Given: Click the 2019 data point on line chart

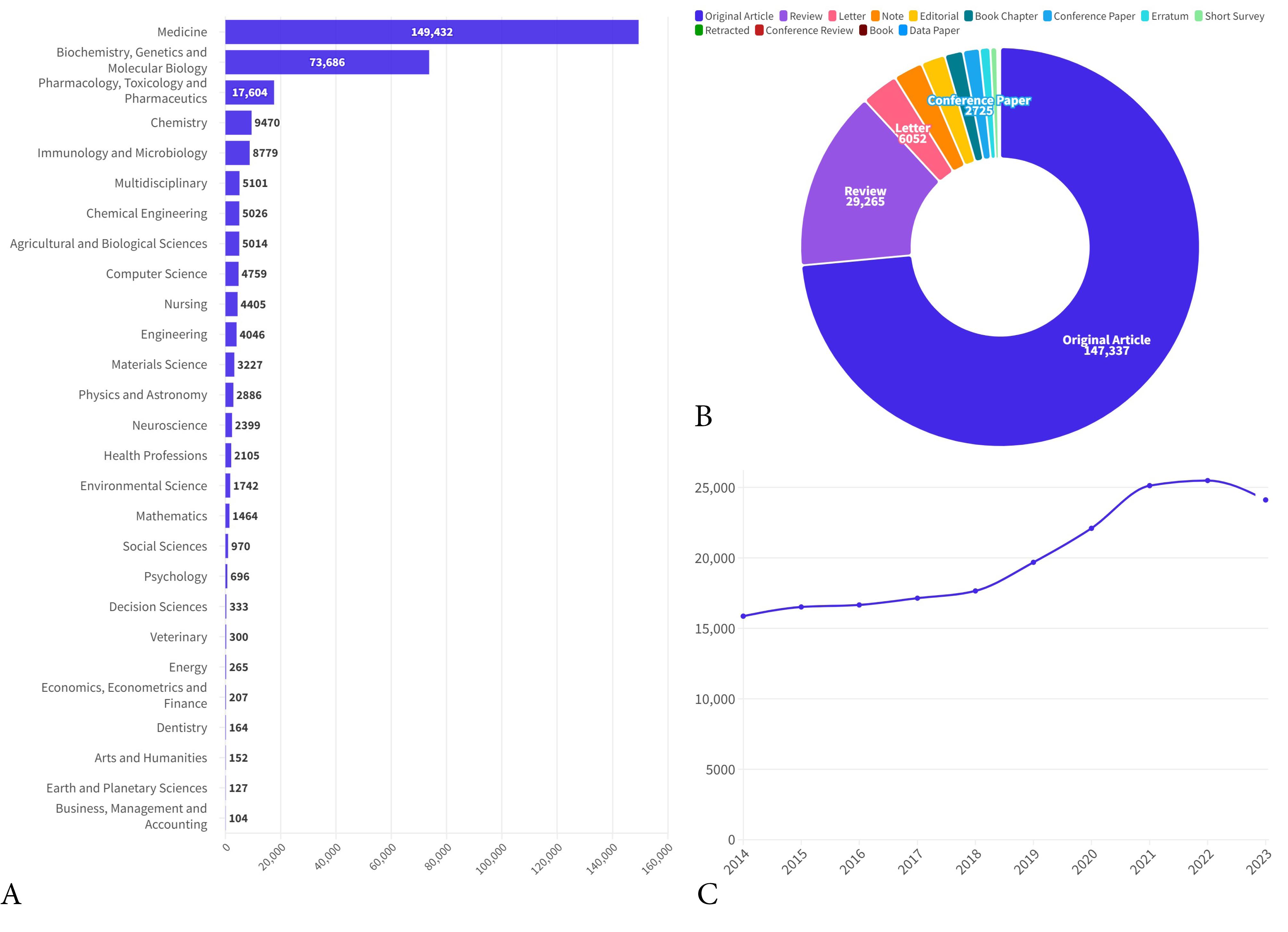Looking at the screenshot, I should (1034, 562).
